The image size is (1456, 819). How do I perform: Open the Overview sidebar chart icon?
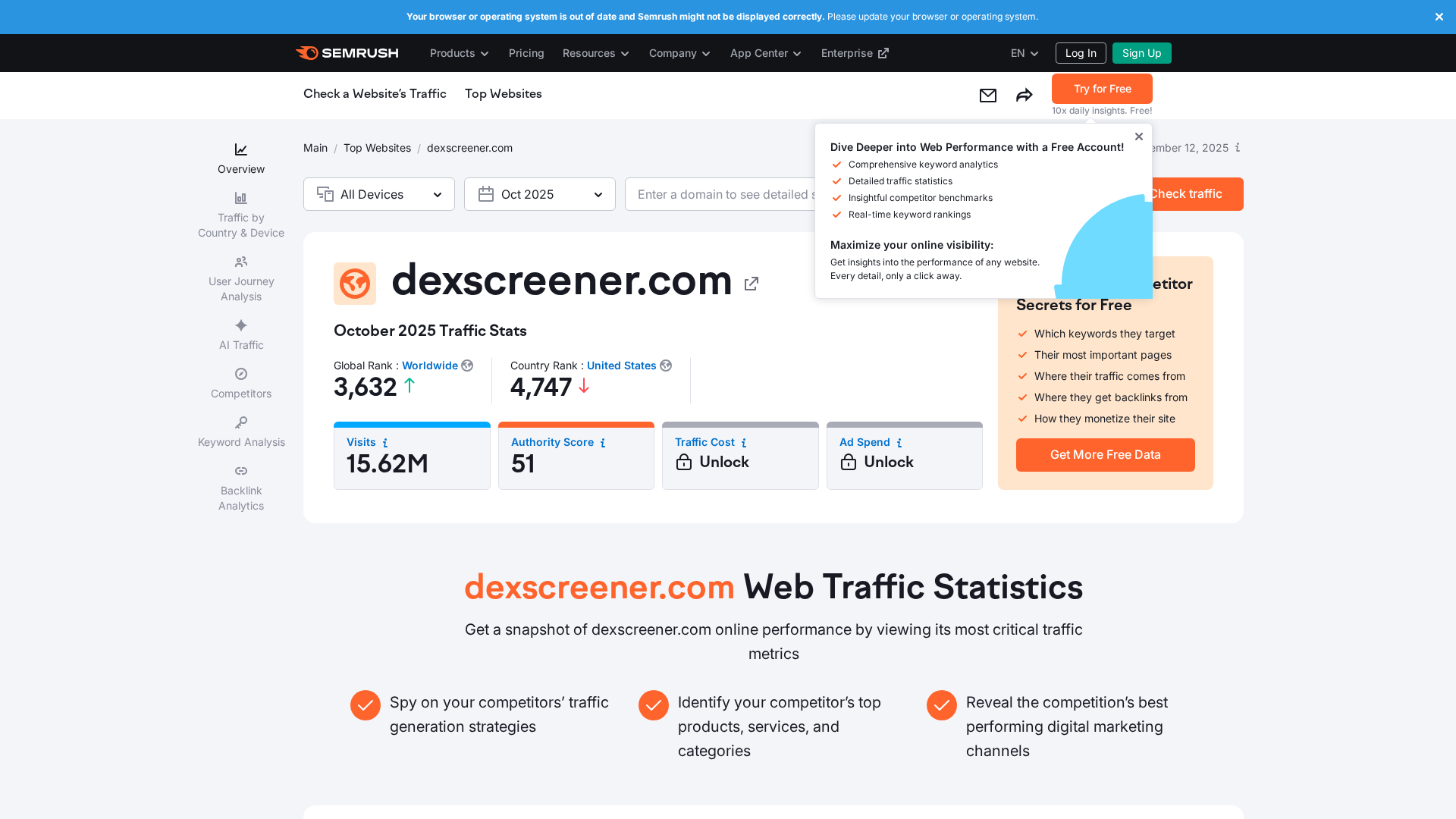pyautogui.click(x=241, y=150)
